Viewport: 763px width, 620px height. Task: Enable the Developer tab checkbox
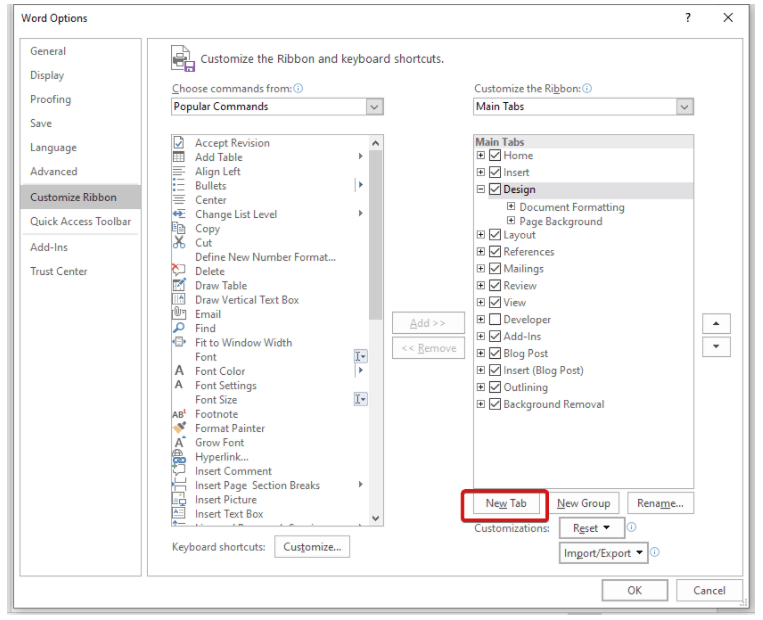click(x=495, y=319)
